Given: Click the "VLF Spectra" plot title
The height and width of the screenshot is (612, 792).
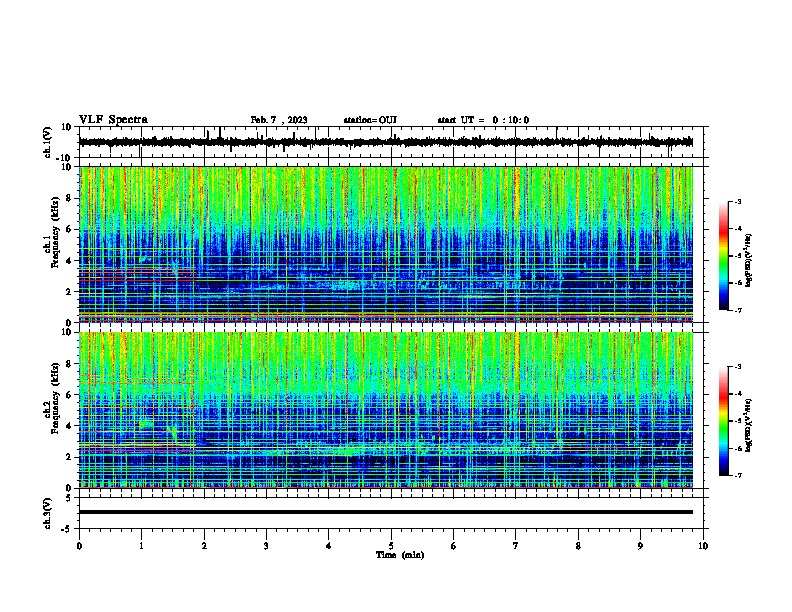Looking at the screenshot, I should pyautogui.click(x=113, y=120).
